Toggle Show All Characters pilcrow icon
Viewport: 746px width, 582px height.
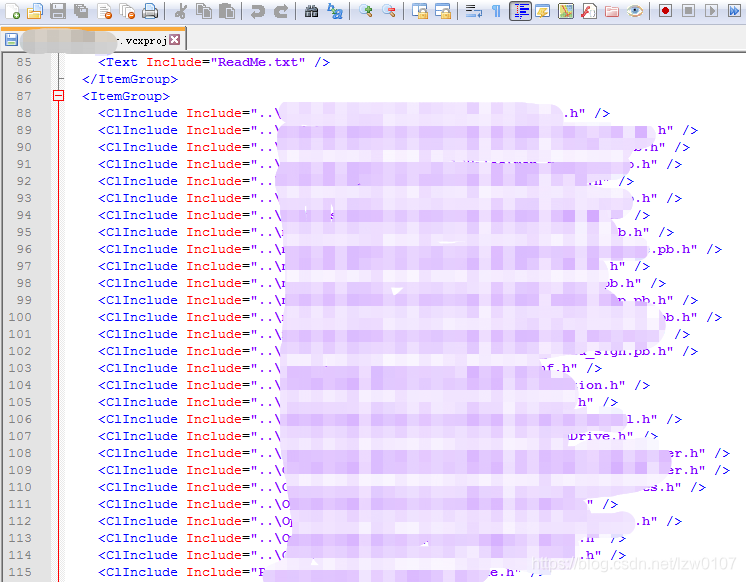[496, 10]
